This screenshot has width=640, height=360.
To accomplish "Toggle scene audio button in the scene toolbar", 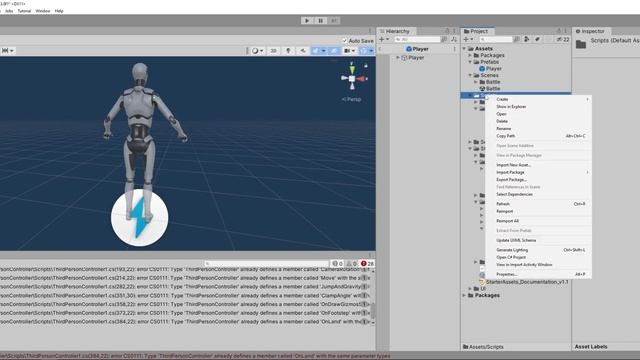I will click(303, 51).
